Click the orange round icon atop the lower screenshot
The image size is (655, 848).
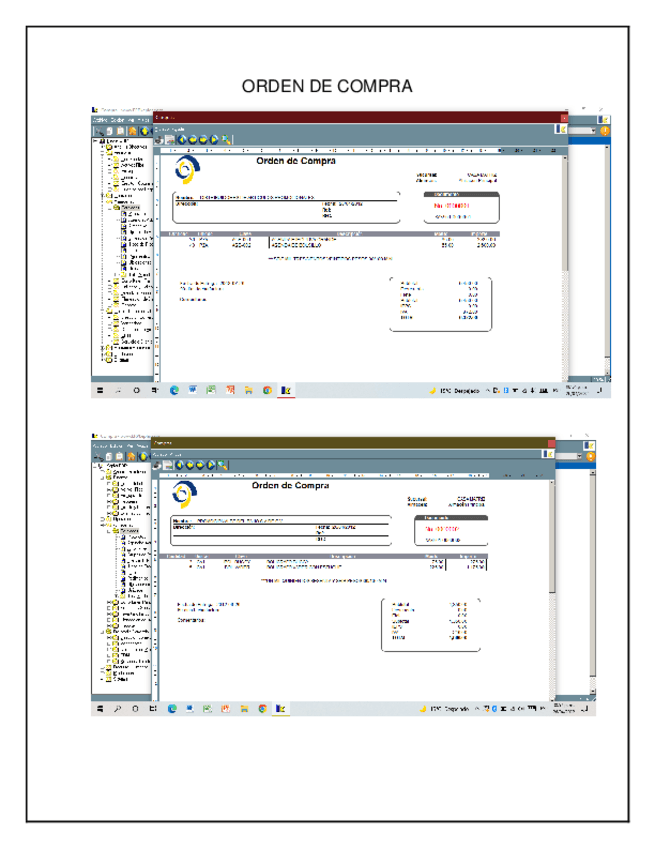click(x=590, y=456)
